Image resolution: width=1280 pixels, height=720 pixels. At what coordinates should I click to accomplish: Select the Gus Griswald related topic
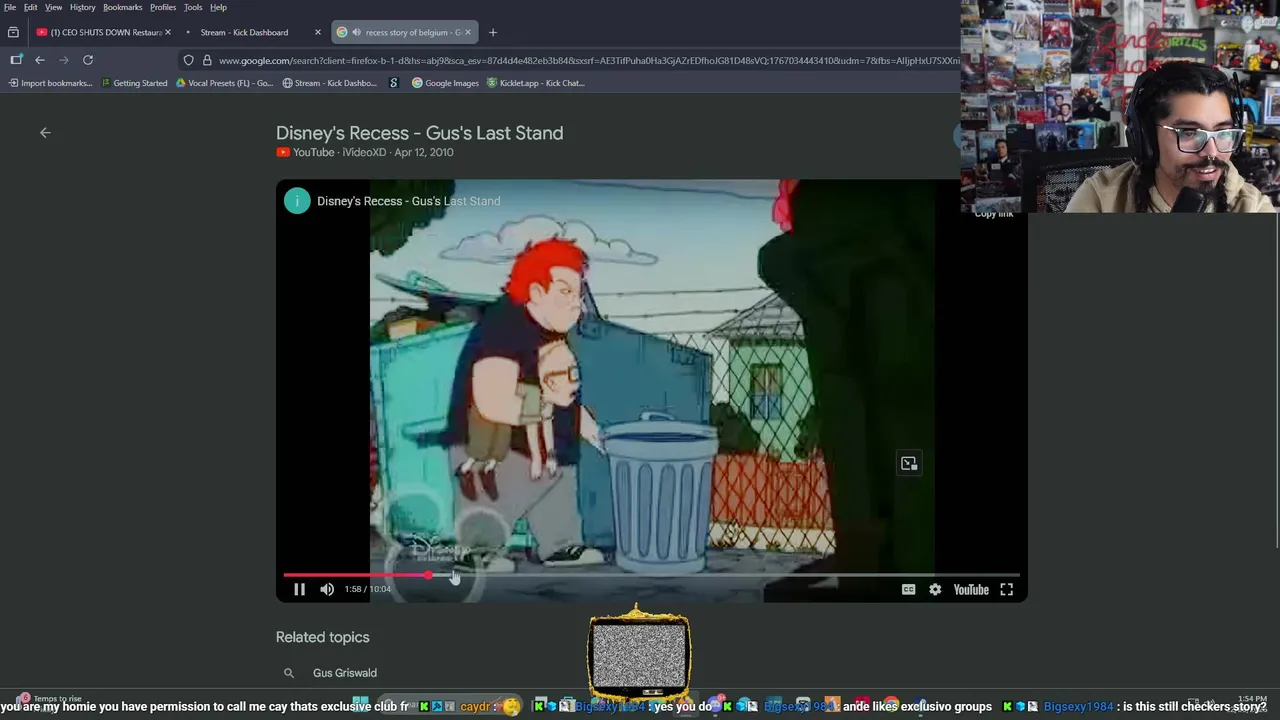345,673
